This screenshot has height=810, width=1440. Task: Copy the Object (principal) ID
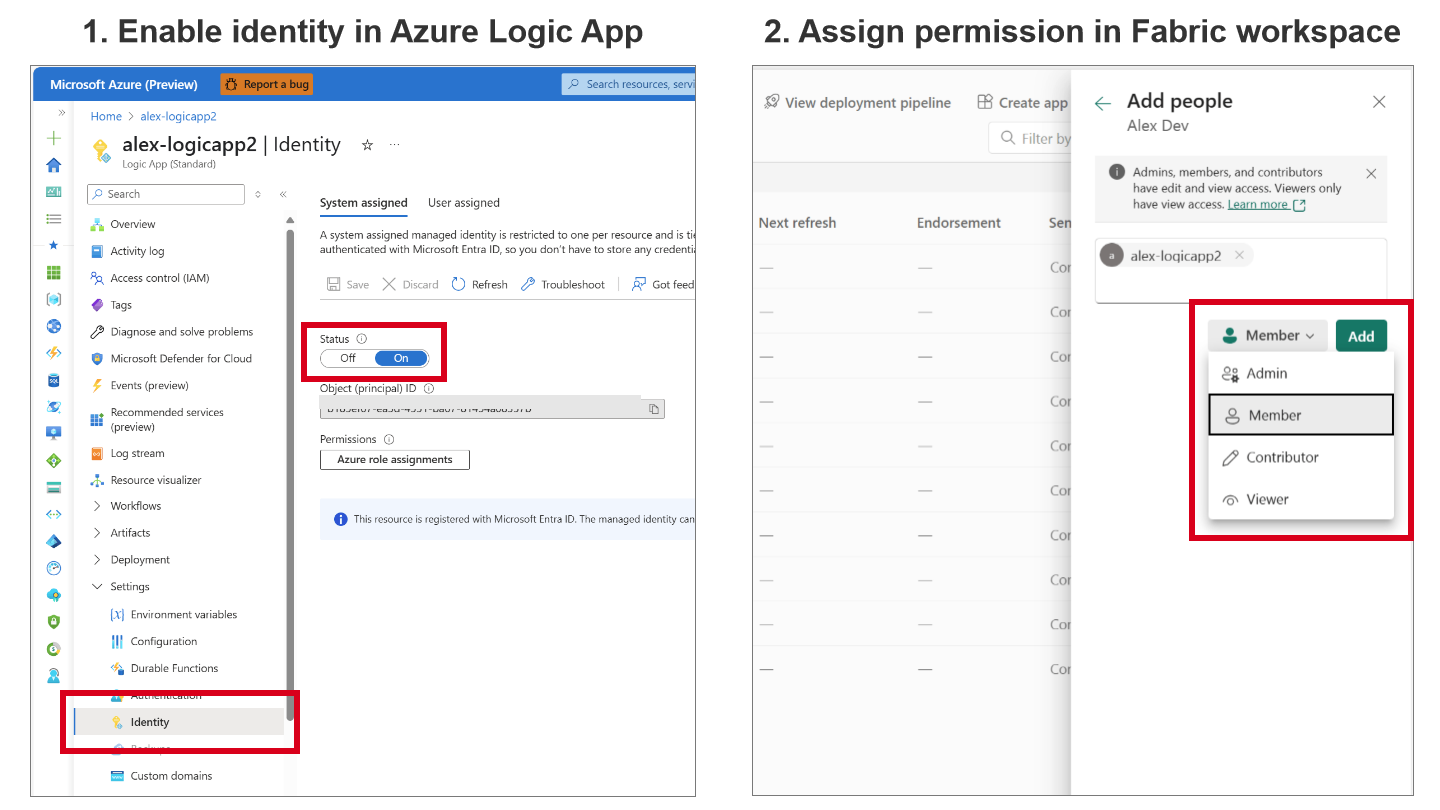point(654,409)
